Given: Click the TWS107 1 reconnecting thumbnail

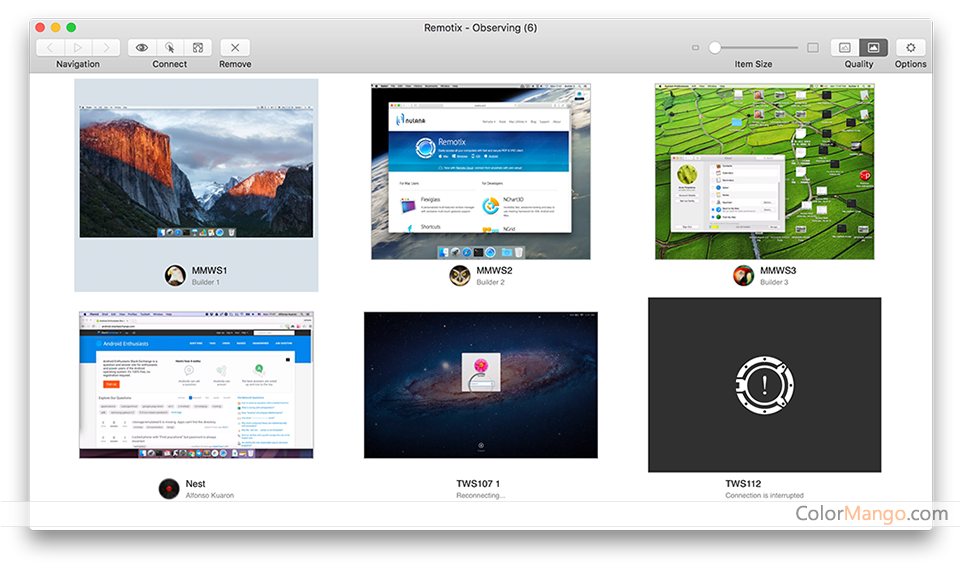Looking at the screenshot, I should [x=480, y=384].
